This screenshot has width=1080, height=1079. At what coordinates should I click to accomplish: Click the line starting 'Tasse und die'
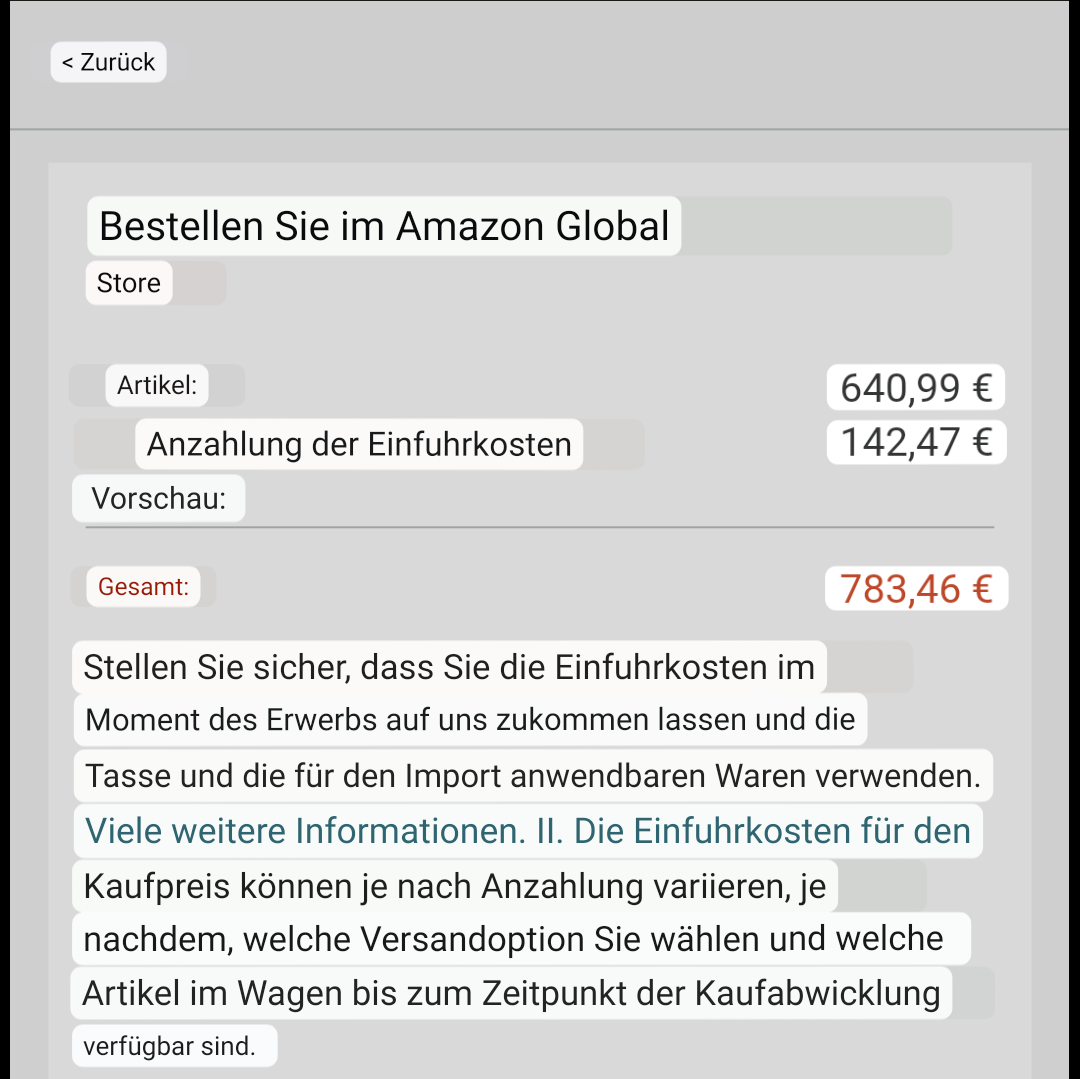533,775
